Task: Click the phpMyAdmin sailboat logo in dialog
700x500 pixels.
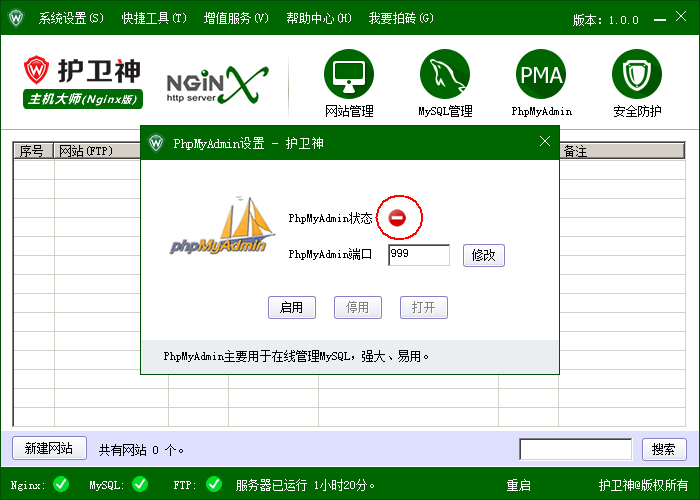Action: tap(222, 226)
